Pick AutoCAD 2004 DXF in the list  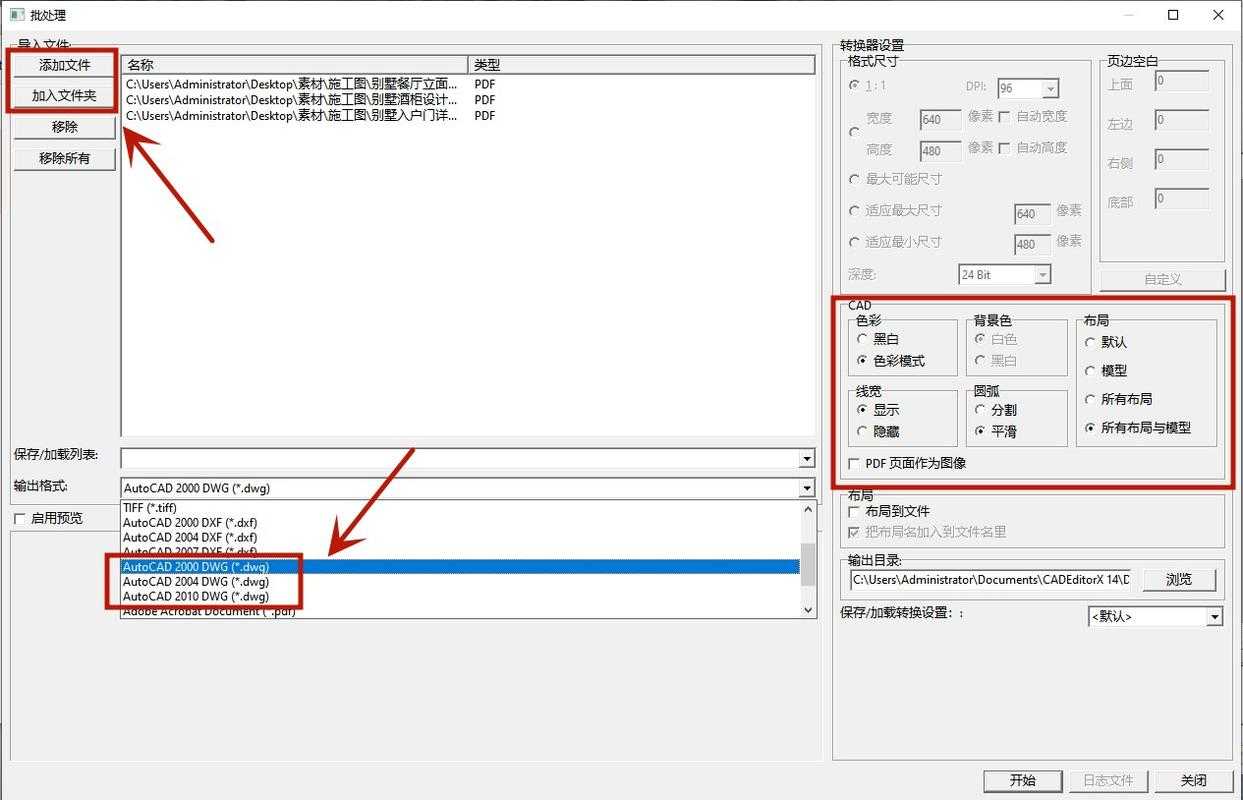click(190, 537)
